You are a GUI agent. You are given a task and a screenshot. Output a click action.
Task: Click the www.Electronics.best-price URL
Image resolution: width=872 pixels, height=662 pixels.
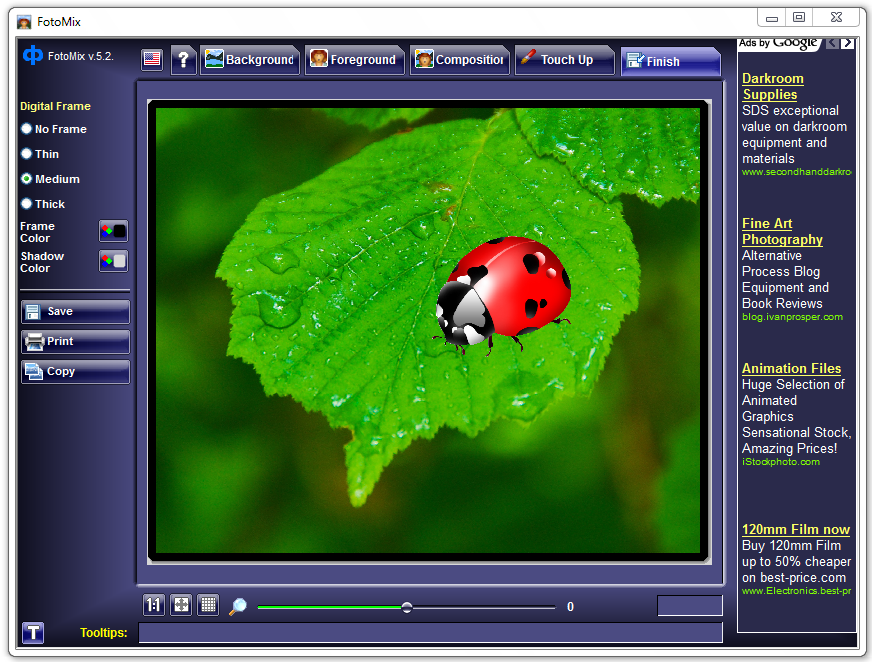click(x=796, y=591)
